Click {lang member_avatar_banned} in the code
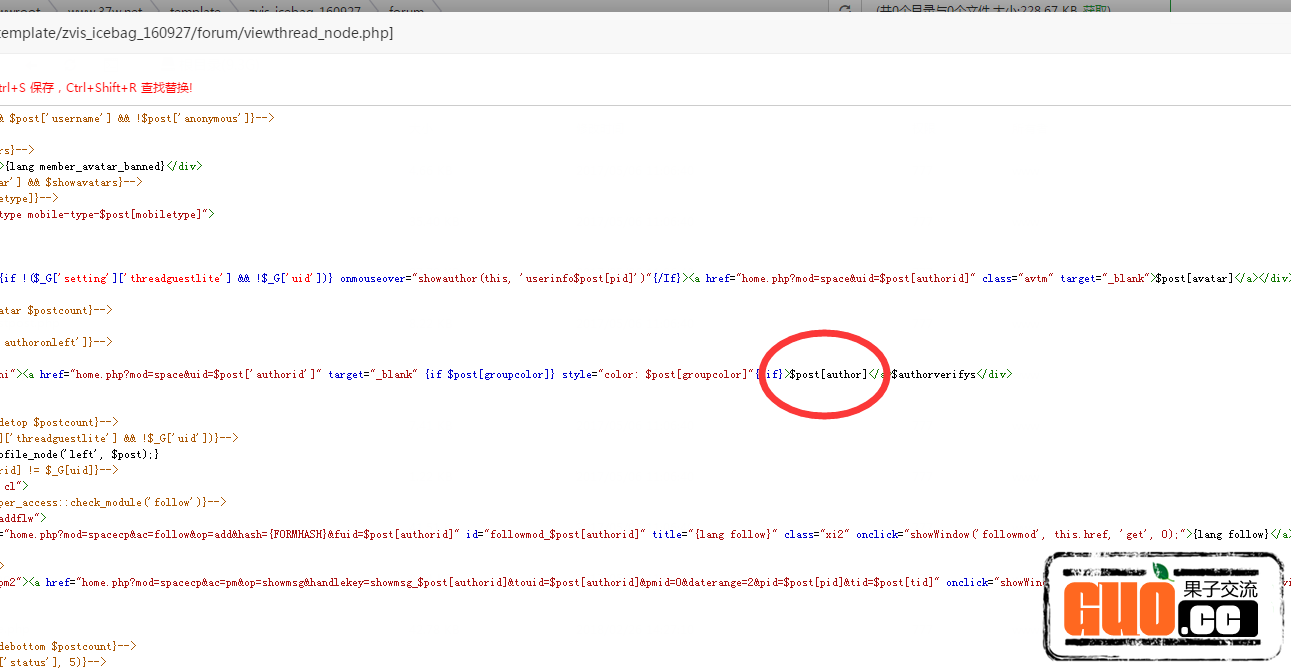The height and width of the screenshot is (668, 1291). pos(86,166)
